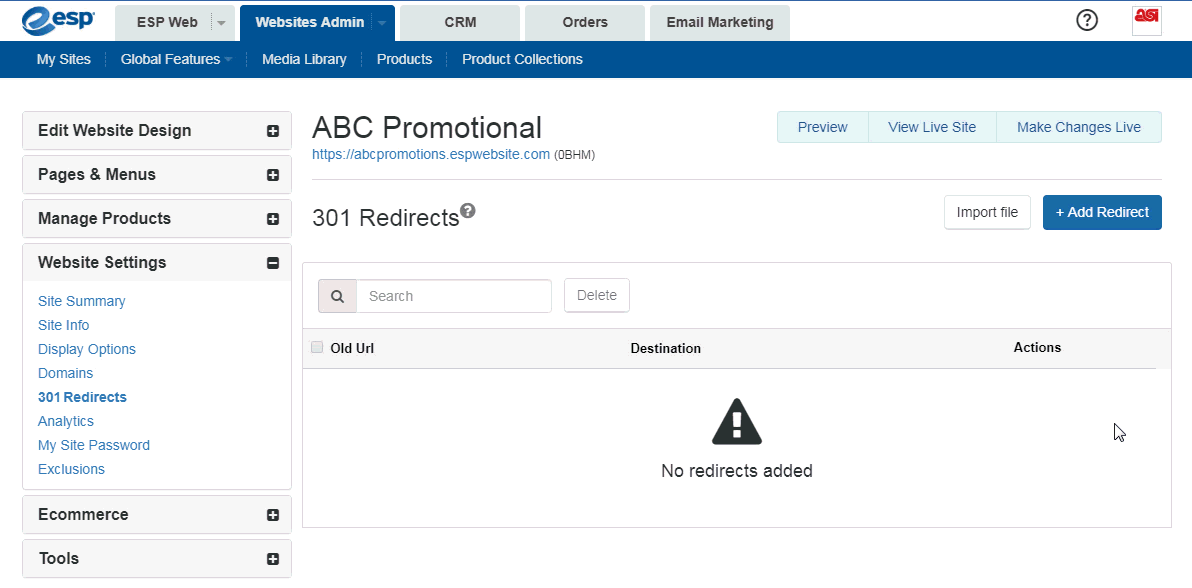Expand the Tools section
This screenshot has height=588, width=1192.
pos(157,559)
